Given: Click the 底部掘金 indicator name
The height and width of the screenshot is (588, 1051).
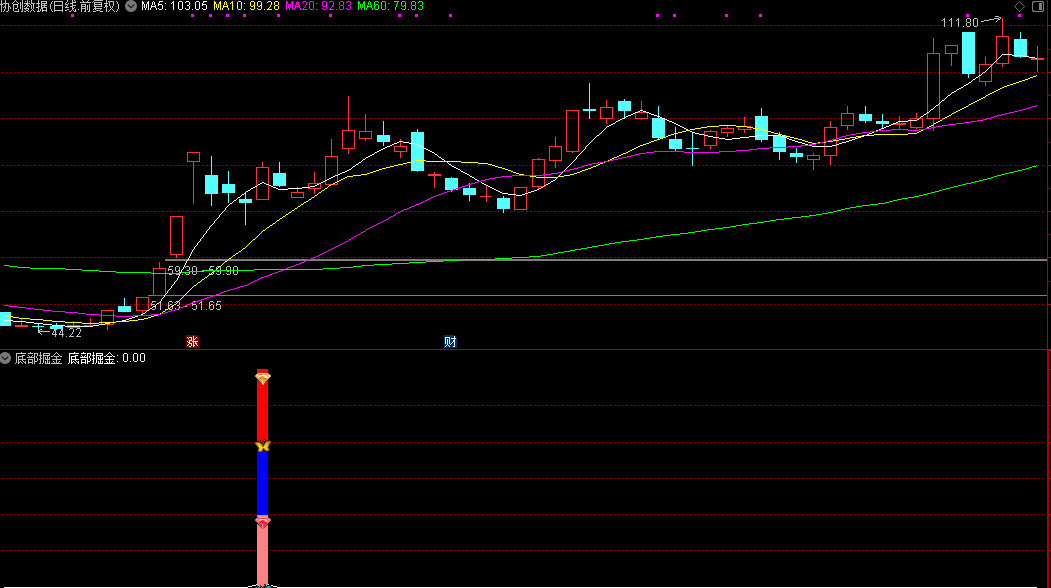Looking at the screenshot, I should coord(38,358).
